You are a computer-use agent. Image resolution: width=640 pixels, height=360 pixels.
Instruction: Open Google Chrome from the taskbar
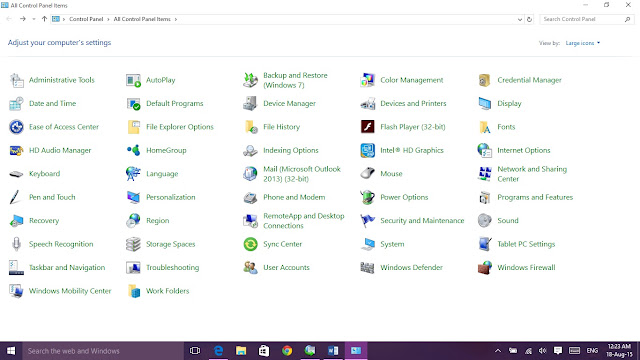[x=287, y=351]
